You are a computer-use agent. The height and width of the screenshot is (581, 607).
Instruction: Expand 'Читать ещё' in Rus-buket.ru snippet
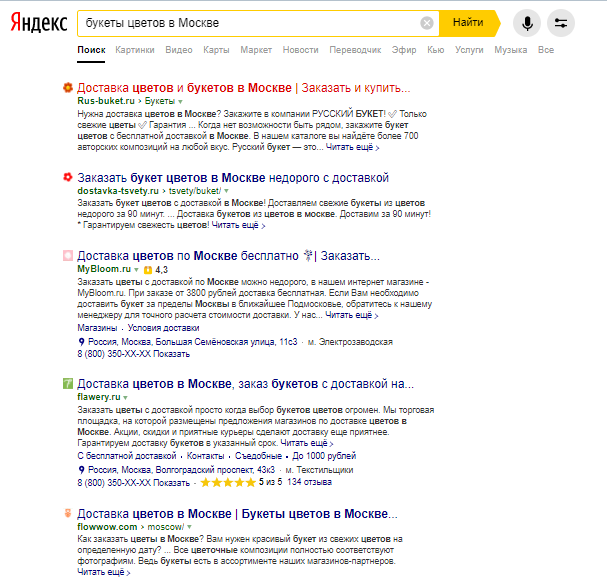[352, 147]
